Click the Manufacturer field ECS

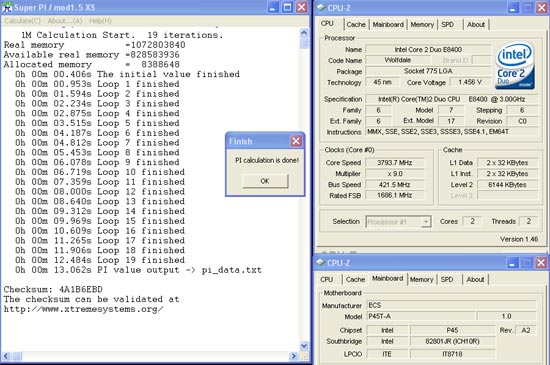click(451, 305)
